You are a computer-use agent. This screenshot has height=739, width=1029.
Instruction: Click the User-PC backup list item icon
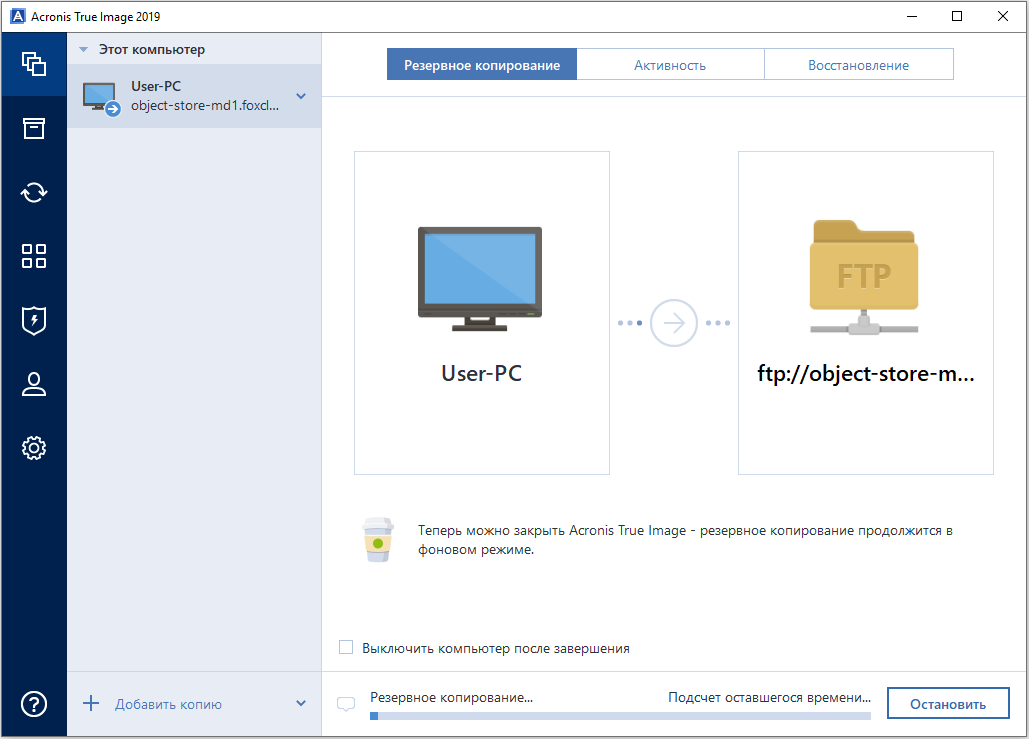pos(101,98)
